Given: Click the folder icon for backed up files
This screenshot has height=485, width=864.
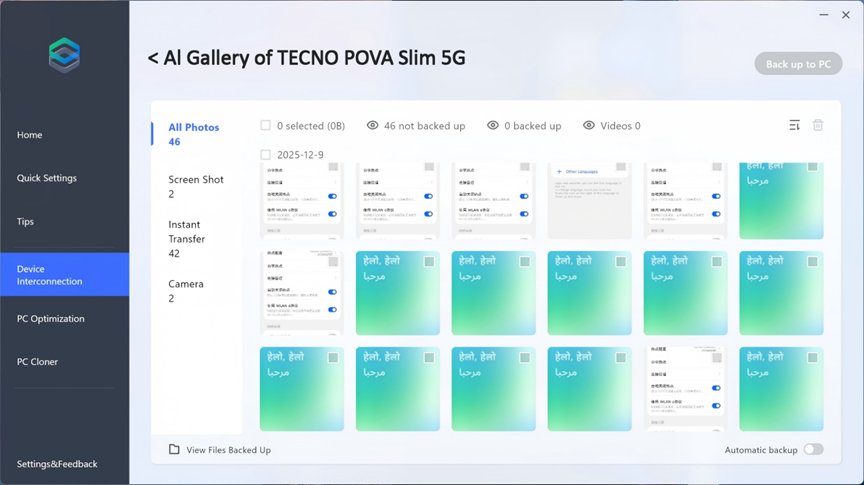Looking at the screenshot, I should click(x=174, y=450).
